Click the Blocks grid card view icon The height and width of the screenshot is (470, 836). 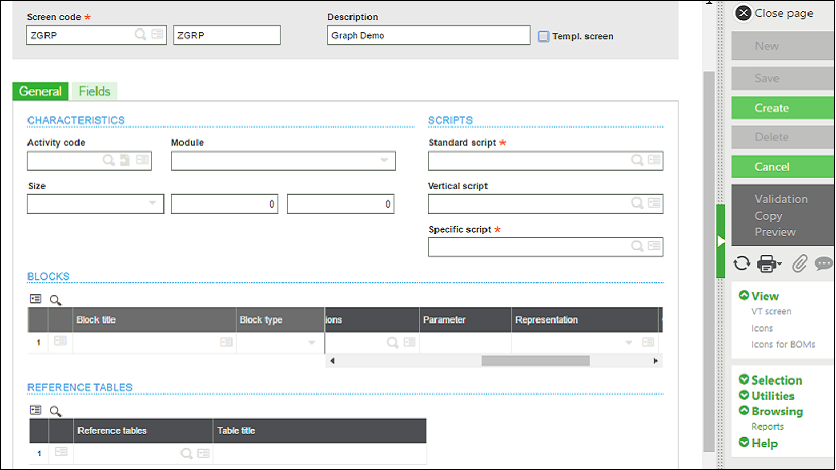coord(36,299)
